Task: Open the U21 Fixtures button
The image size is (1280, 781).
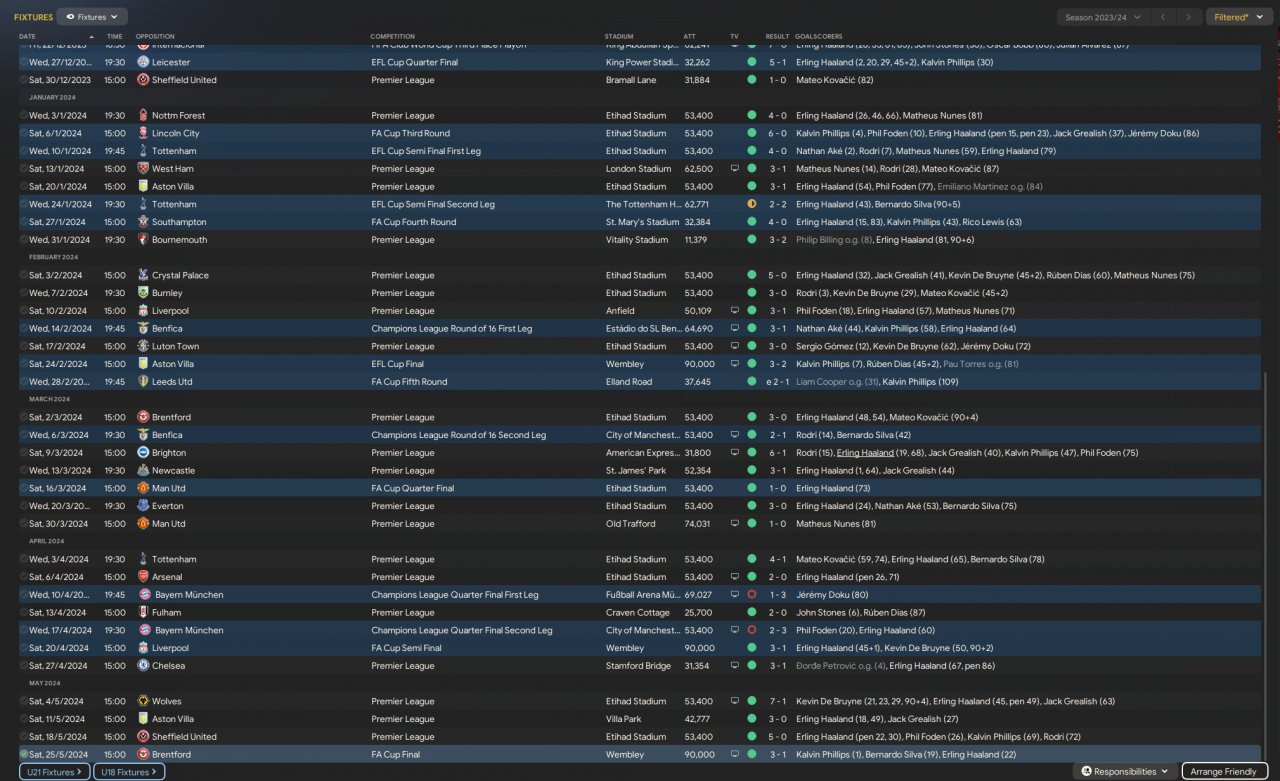Action: pyautogui.click(x=55, y=772)
